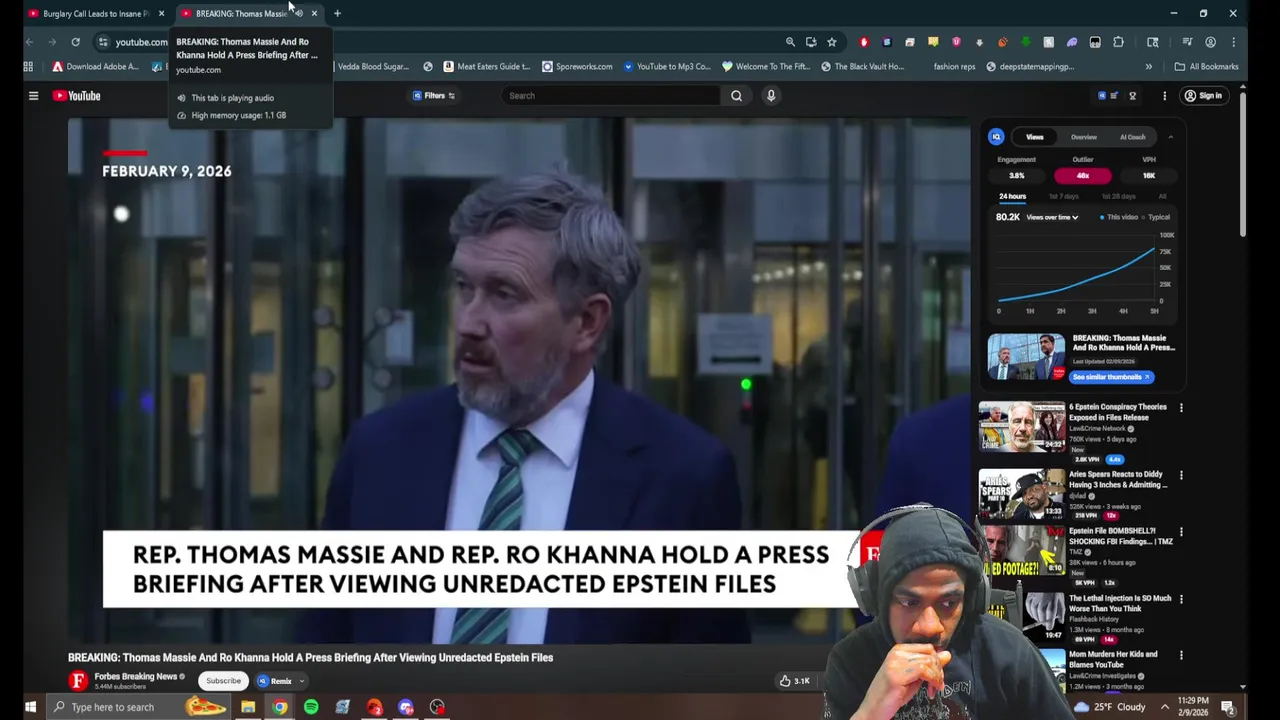Collapse the stats panel with chevron

pos(1170,137)
